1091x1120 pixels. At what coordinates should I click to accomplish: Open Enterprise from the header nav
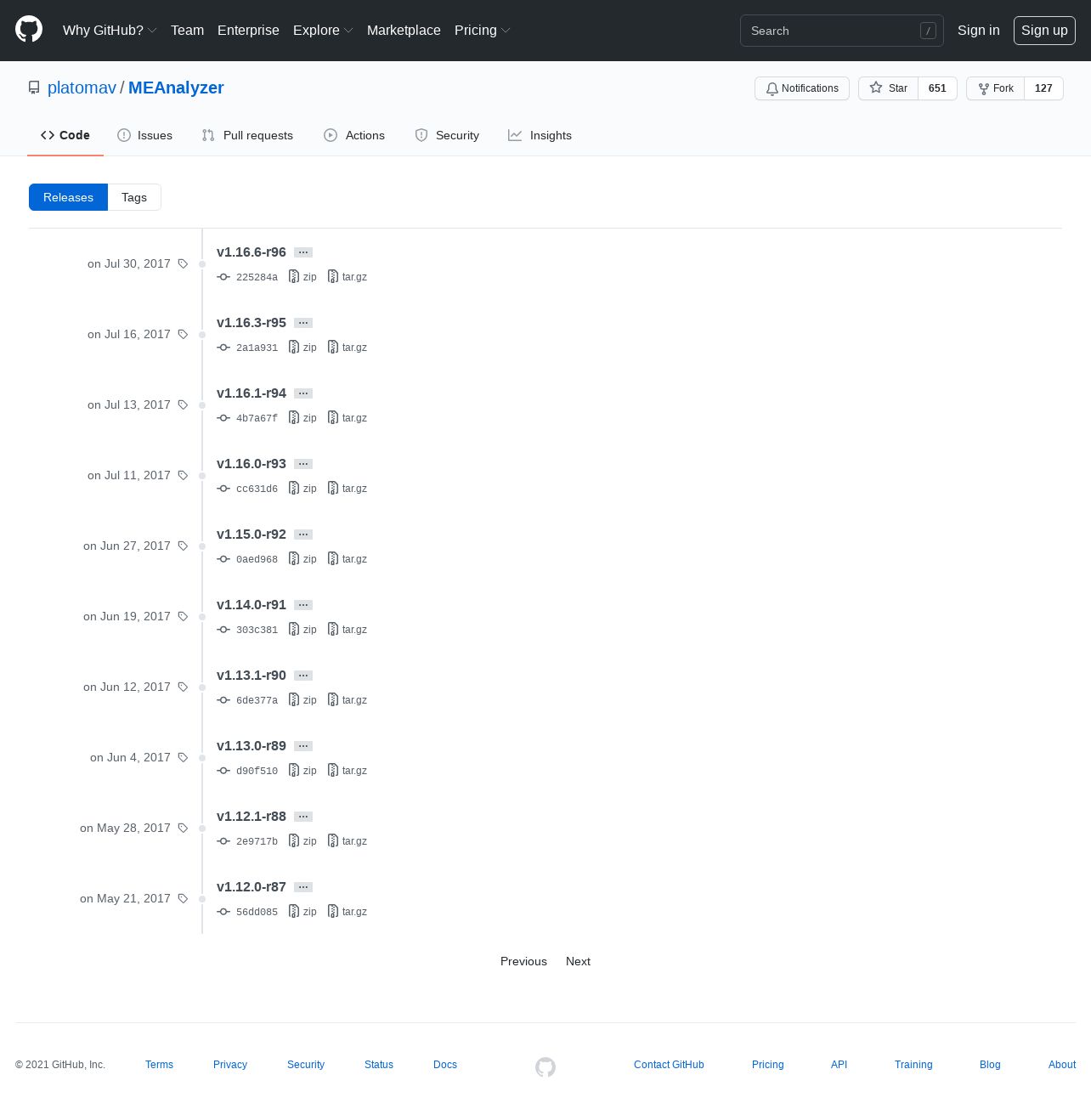tap(248, 30)
